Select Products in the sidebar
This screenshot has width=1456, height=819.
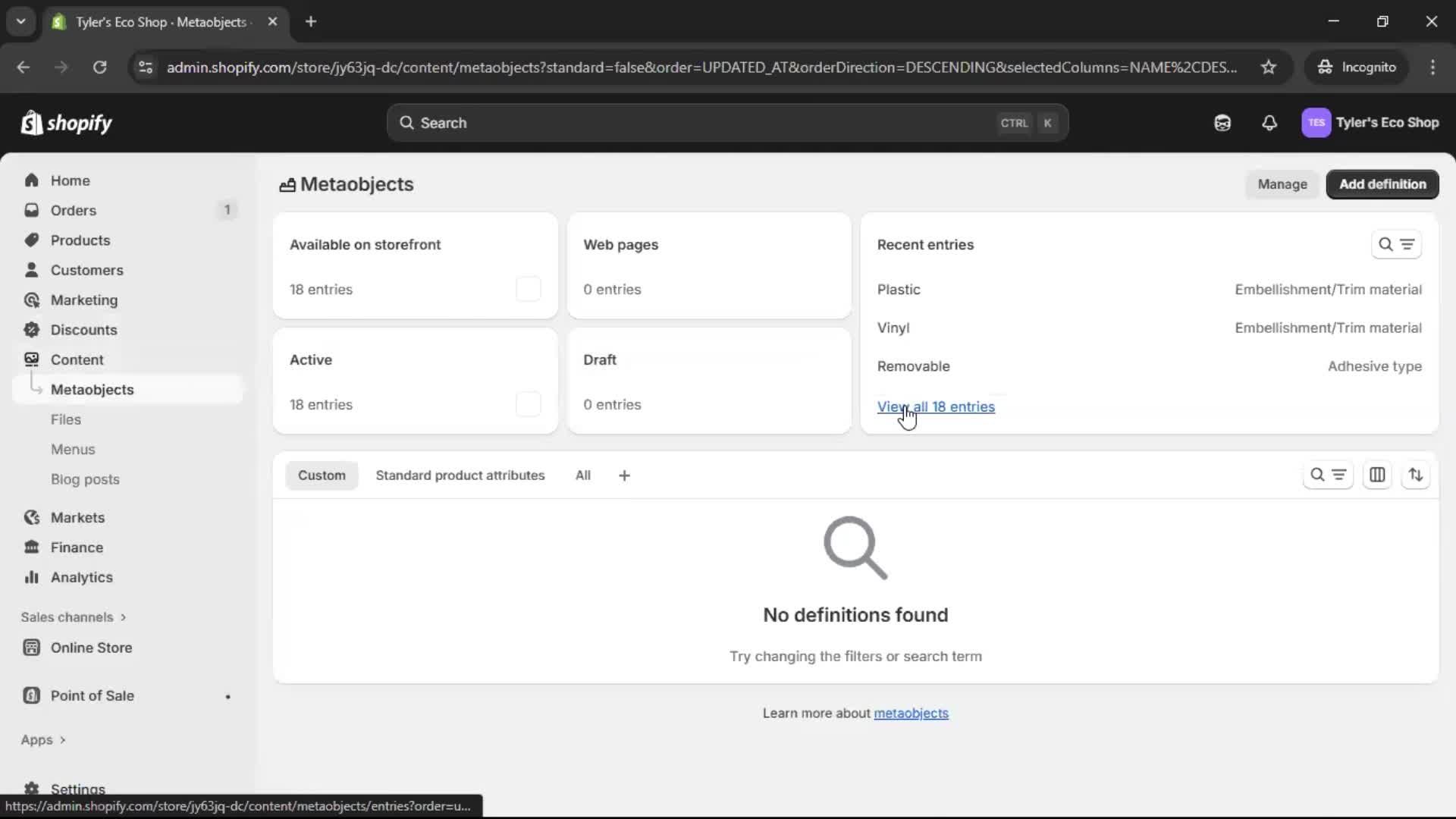pyautogui.click(x=81, y=240)
